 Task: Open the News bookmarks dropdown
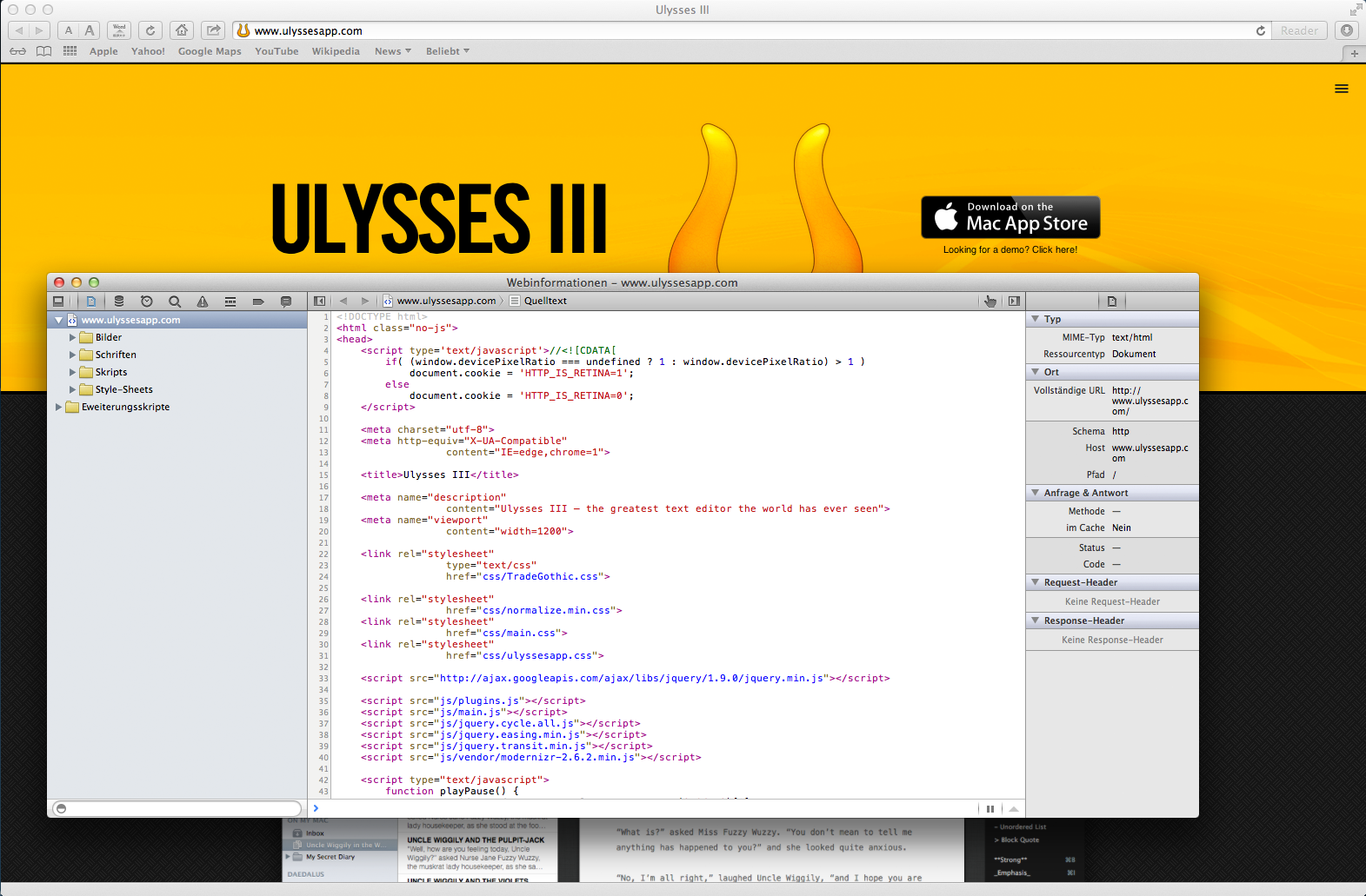(x=393, y=51)
